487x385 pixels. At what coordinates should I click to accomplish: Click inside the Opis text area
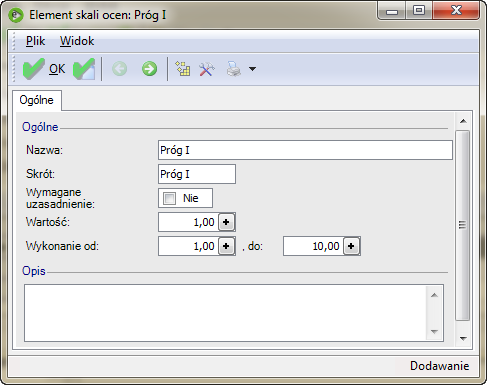pos(225,313)
